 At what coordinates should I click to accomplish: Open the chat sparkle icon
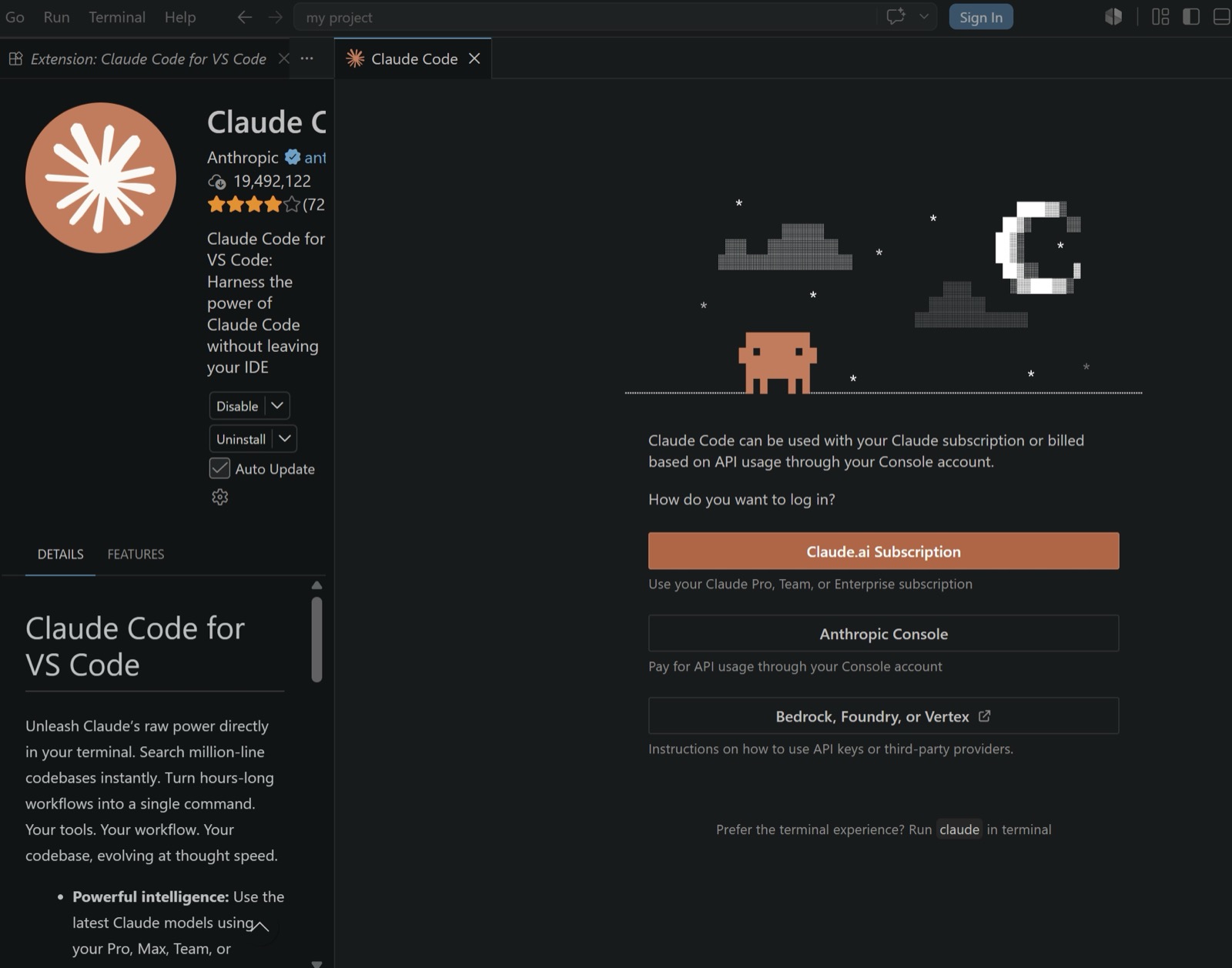[x=896, y=16]
